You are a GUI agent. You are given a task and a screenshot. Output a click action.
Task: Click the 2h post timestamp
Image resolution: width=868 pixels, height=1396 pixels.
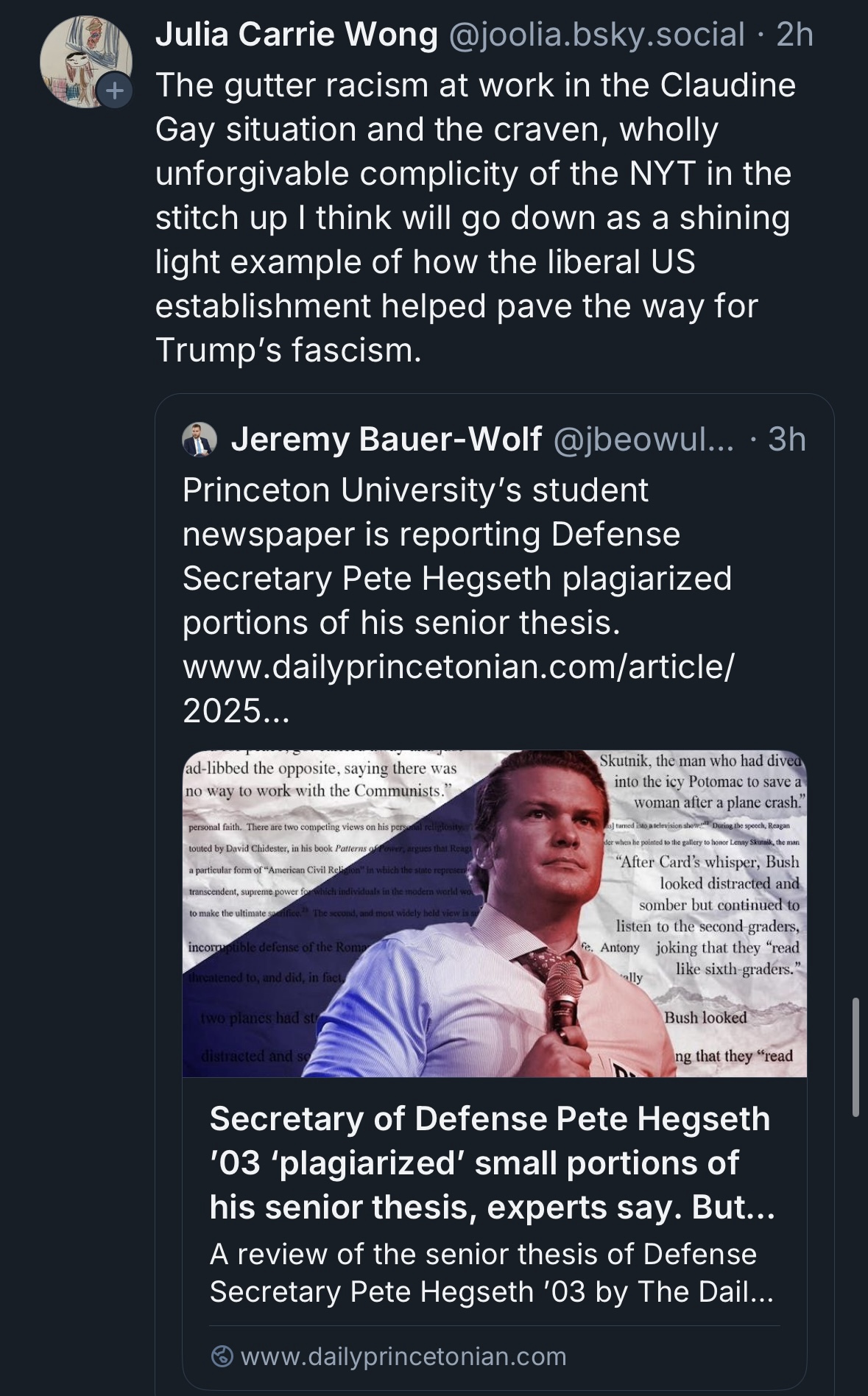point(794,35)
